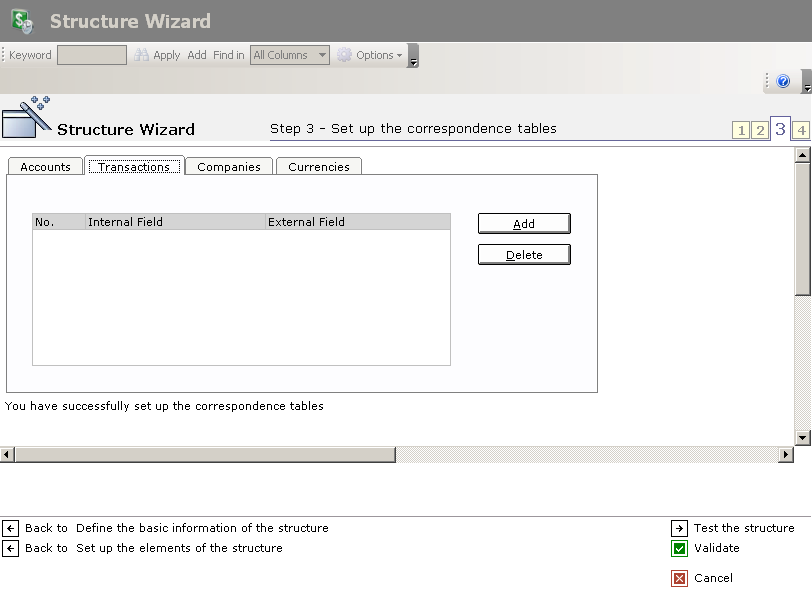The width and height of the screenshot is (812, 601).
Task: Click into the Keyword input field
Action: click(92, 55)
